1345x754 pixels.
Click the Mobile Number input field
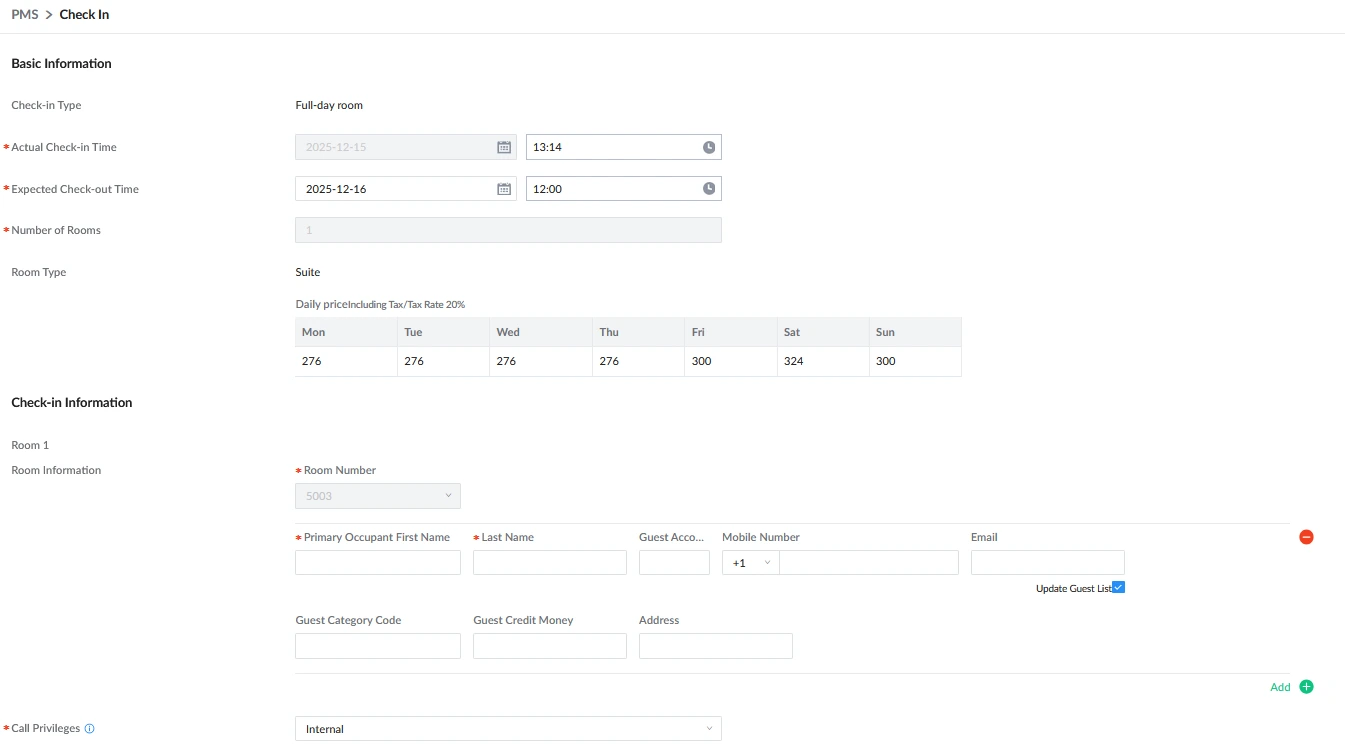(868, 562)
